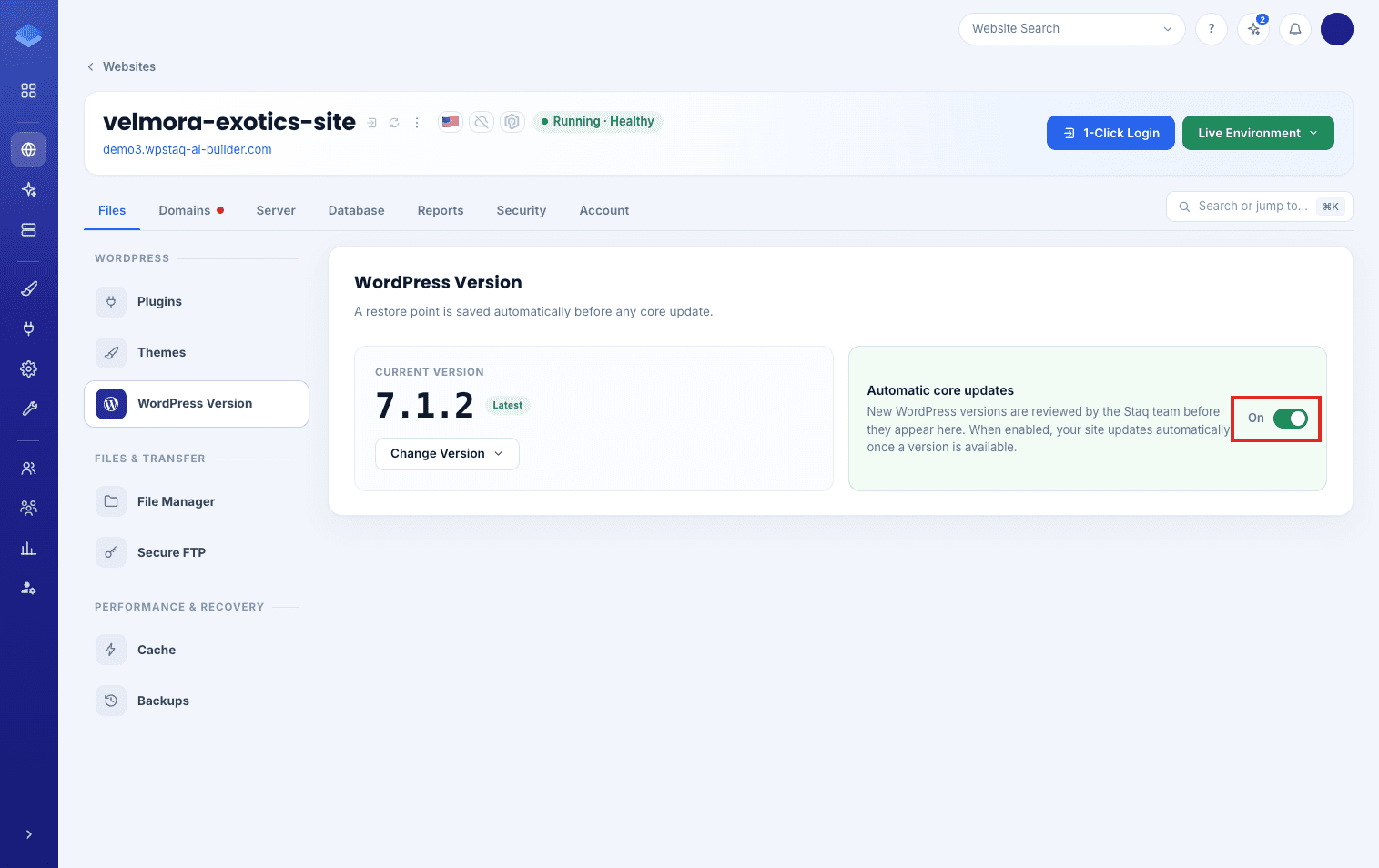Switch to the Domains tab

[x=191, y=210]
